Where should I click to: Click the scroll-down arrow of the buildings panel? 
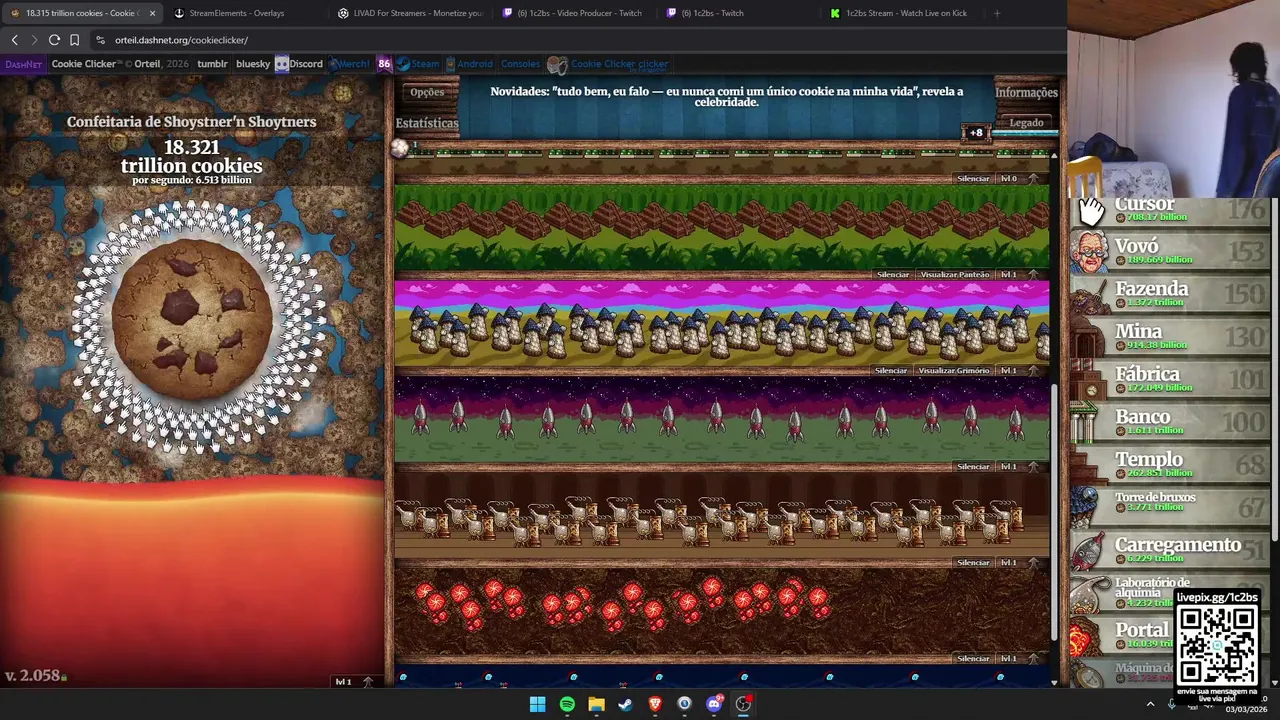click(x=1054, y=682)
